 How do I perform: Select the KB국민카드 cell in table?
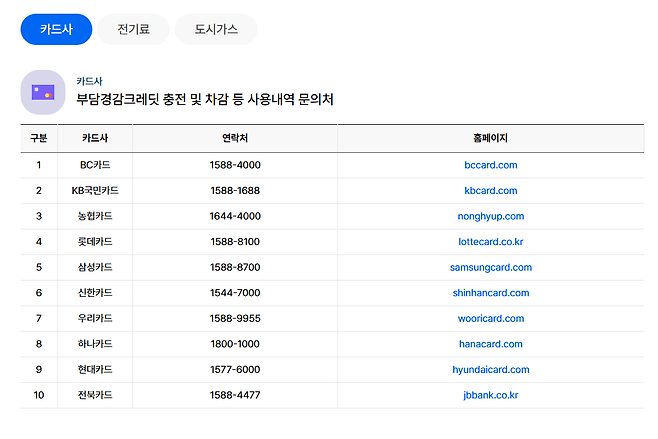(95, 191)
